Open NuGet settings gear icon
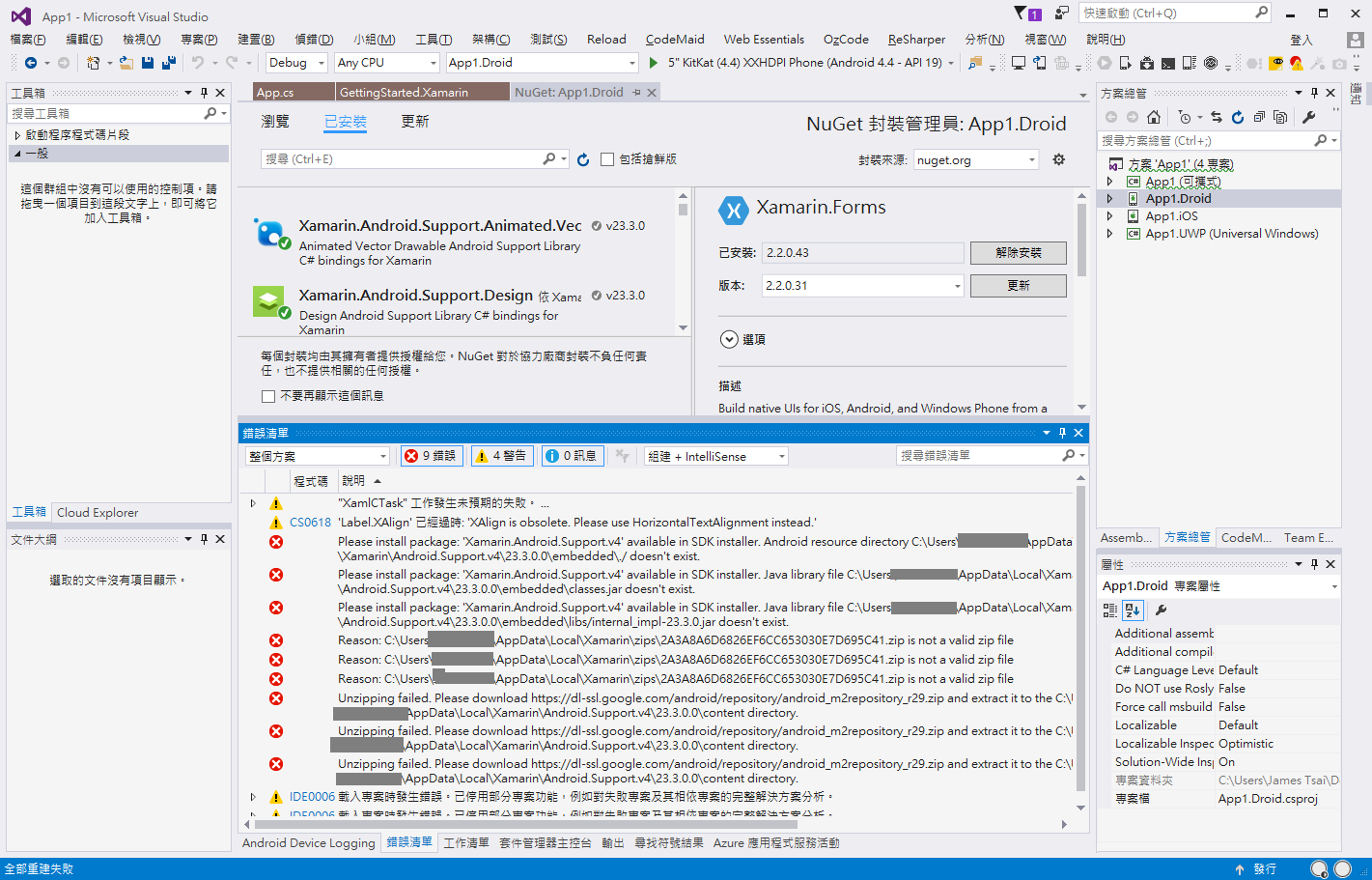Image resolution: width=1372 pixels, height=880 pixels. pos(1059,159)
